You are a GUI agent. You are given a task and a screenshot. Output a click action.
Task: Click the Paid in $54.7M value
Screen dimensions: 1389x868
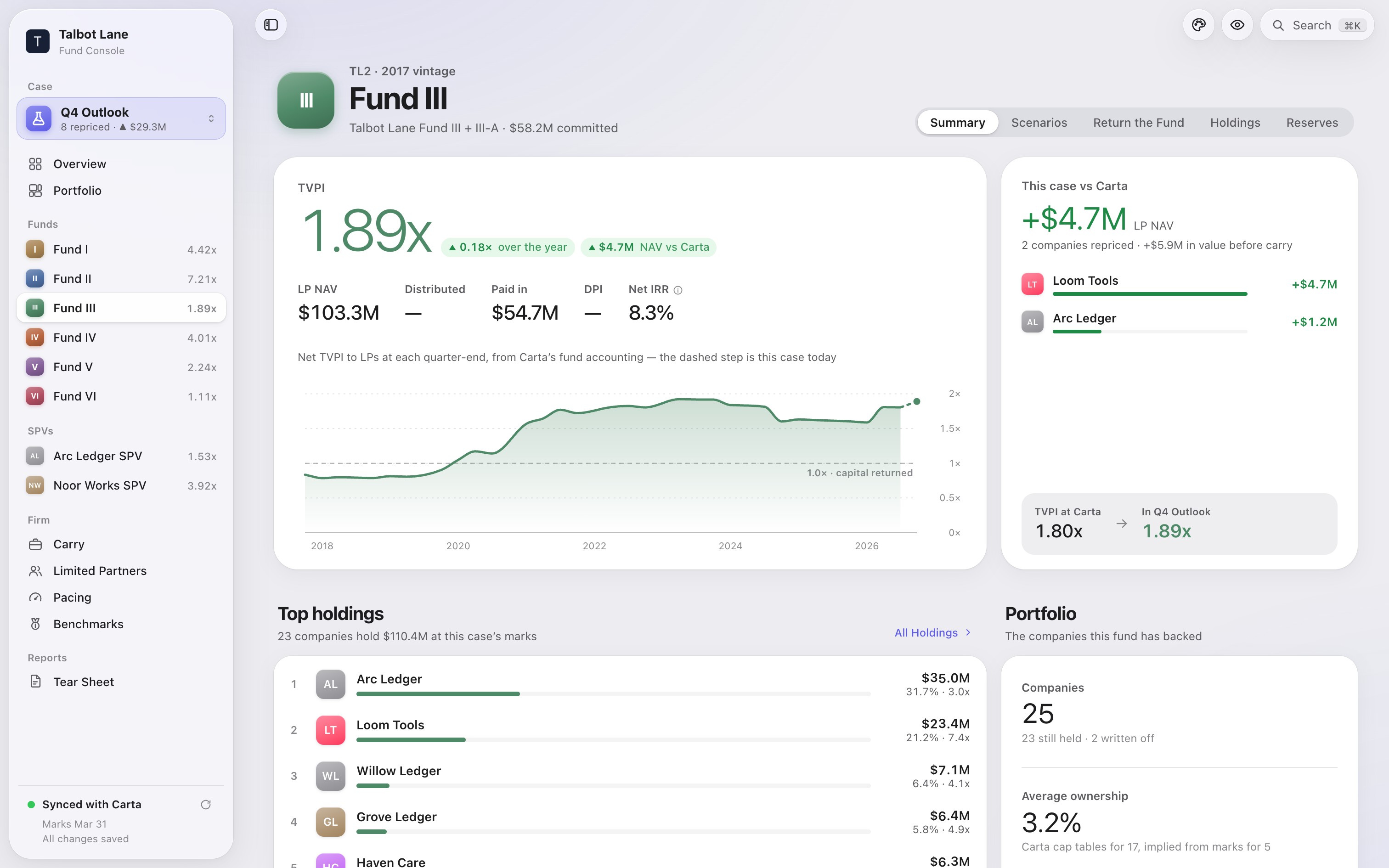tap(525, 313)
